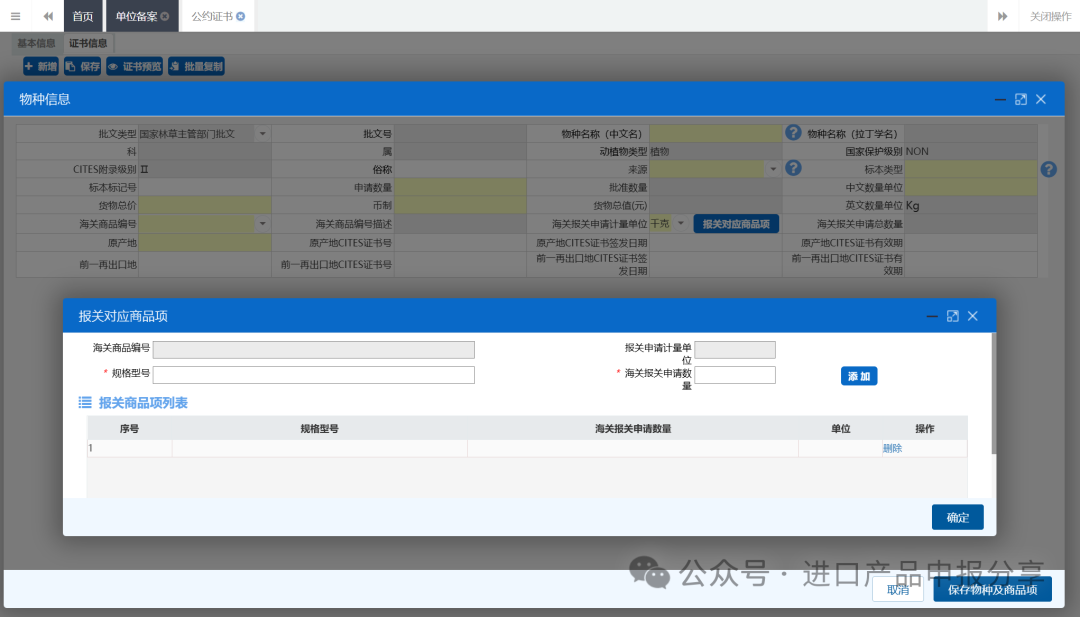Click the 添加 button in the dialog
Screen dimensions: 1080x617
859,375
